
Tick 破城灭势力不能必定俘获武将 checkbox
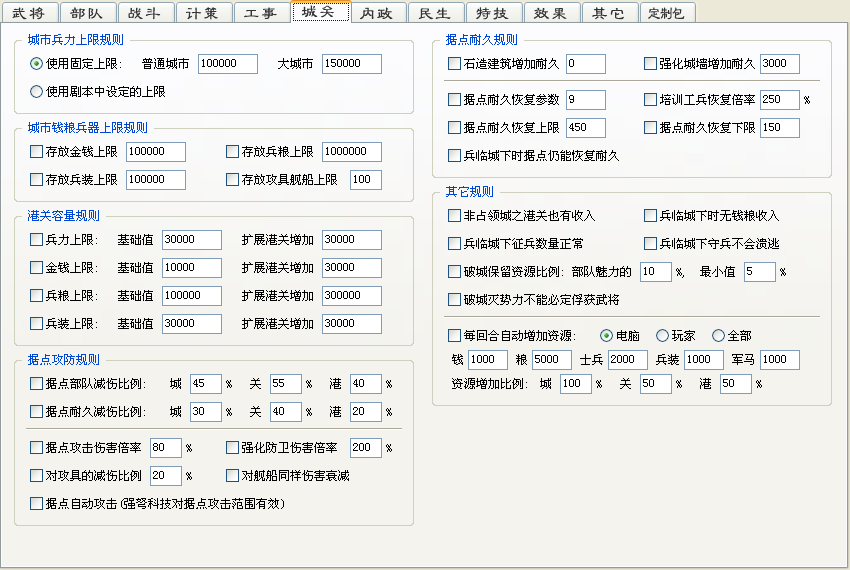point(455,300)
